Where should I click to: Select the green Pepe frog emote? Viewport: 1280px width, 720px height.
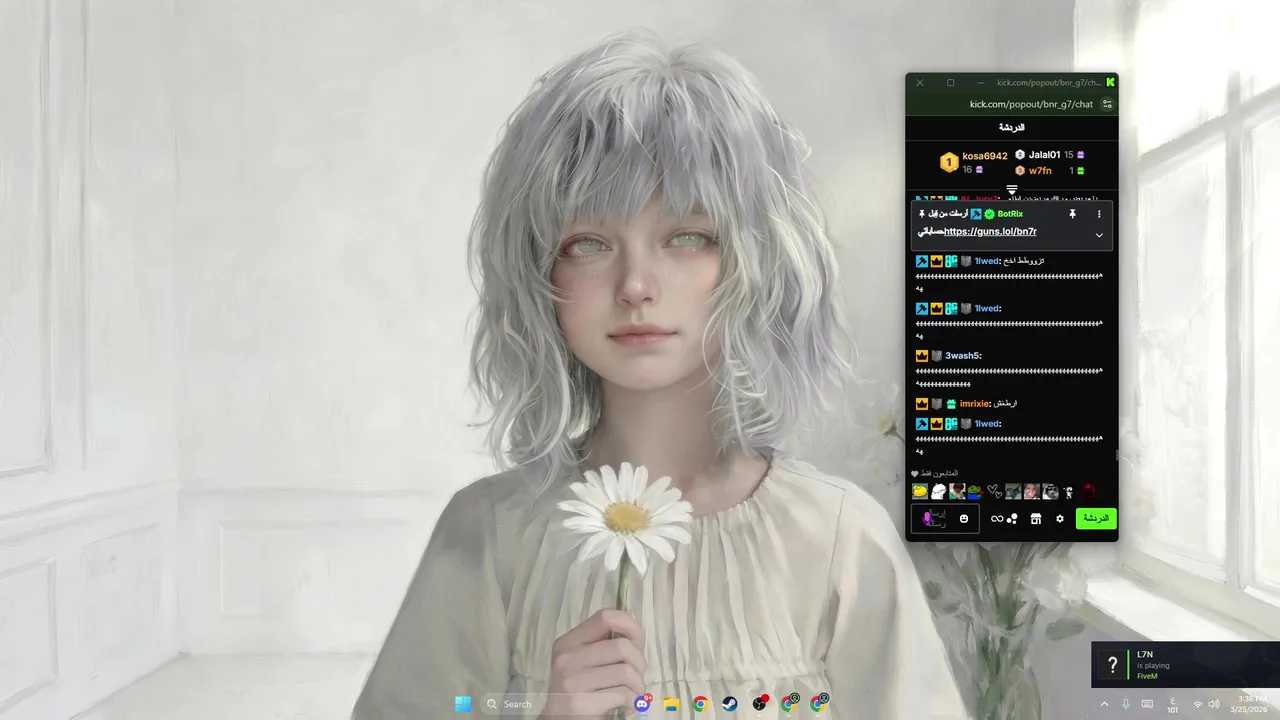tap(974, 491)
